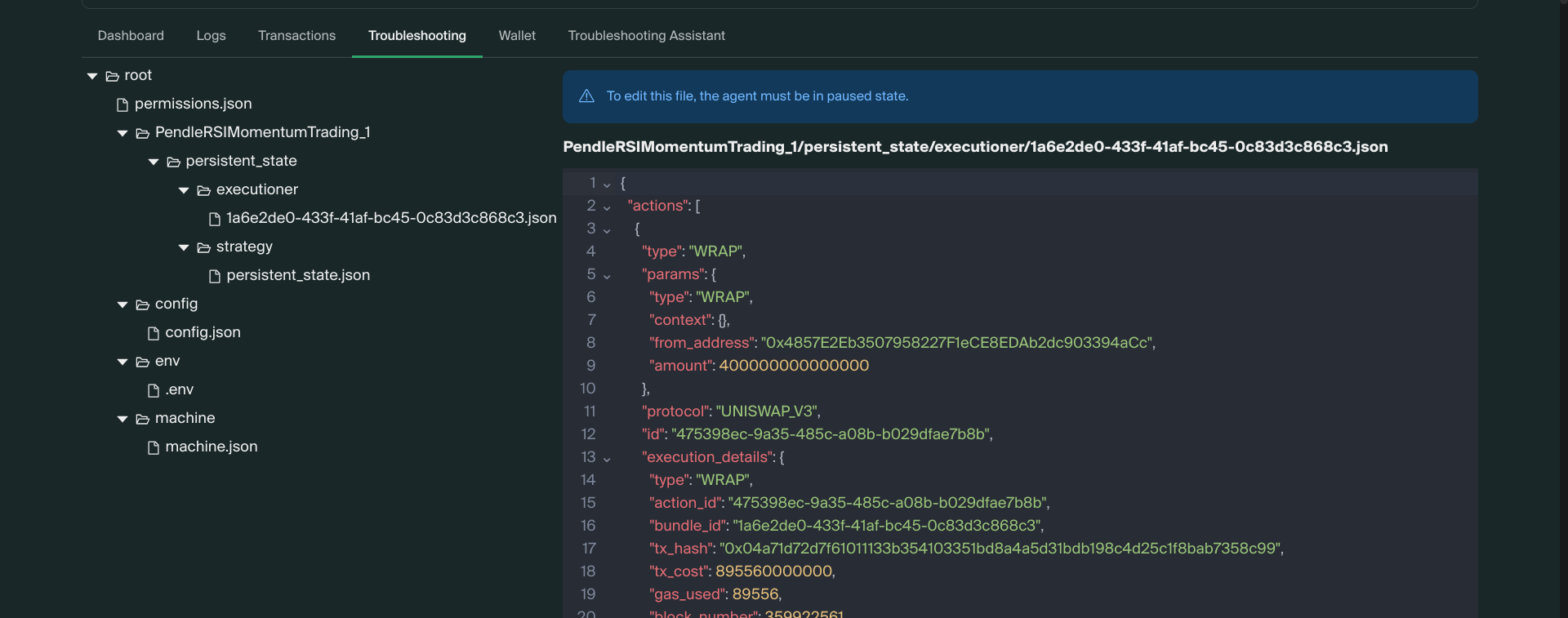Viewport: 1568px width, 618px height.
Task: Click the env folder icon
Action: (x=143, y=362)
